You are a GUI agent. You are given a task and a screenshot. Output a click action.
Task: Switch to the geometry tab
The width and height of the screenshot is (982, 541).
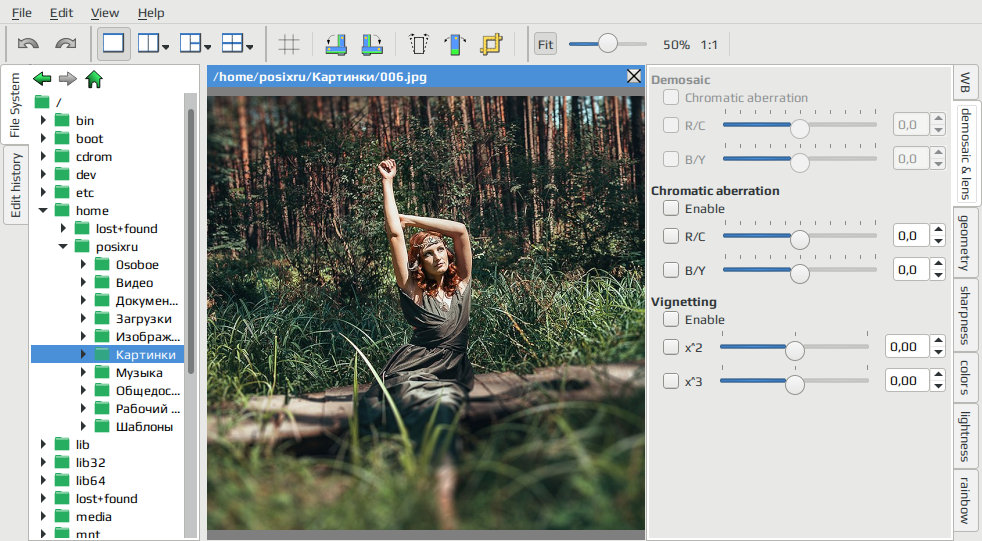[965, 242]
